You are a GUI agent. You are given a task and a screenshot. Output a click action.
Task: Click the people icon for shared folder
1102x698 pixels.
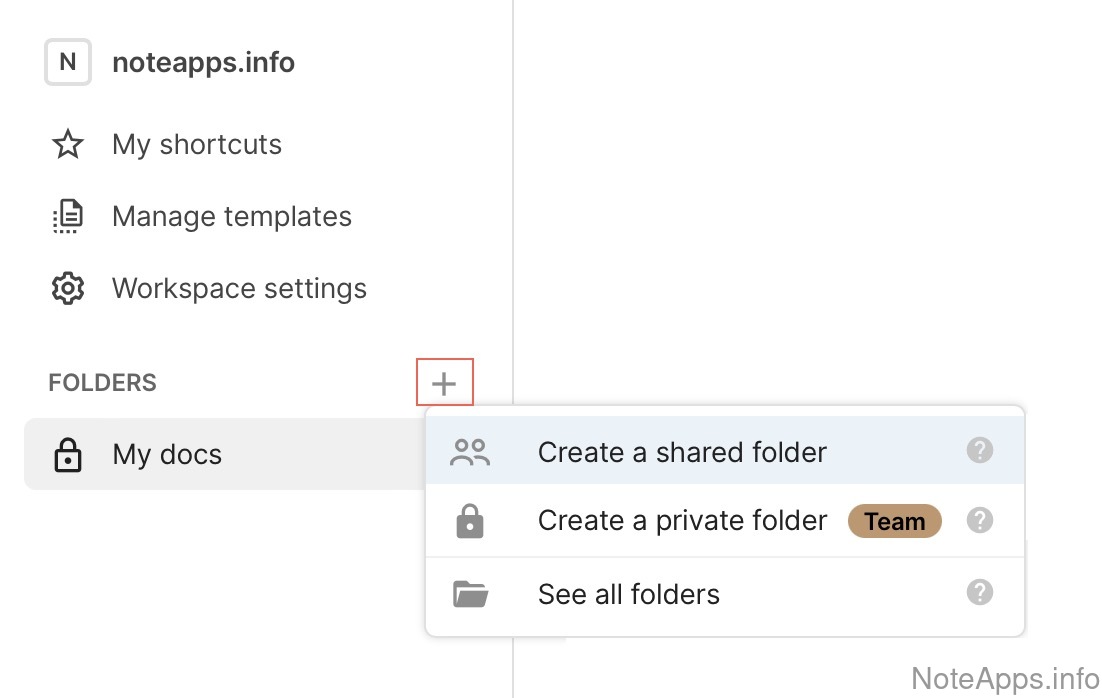[x=470, y=453]
